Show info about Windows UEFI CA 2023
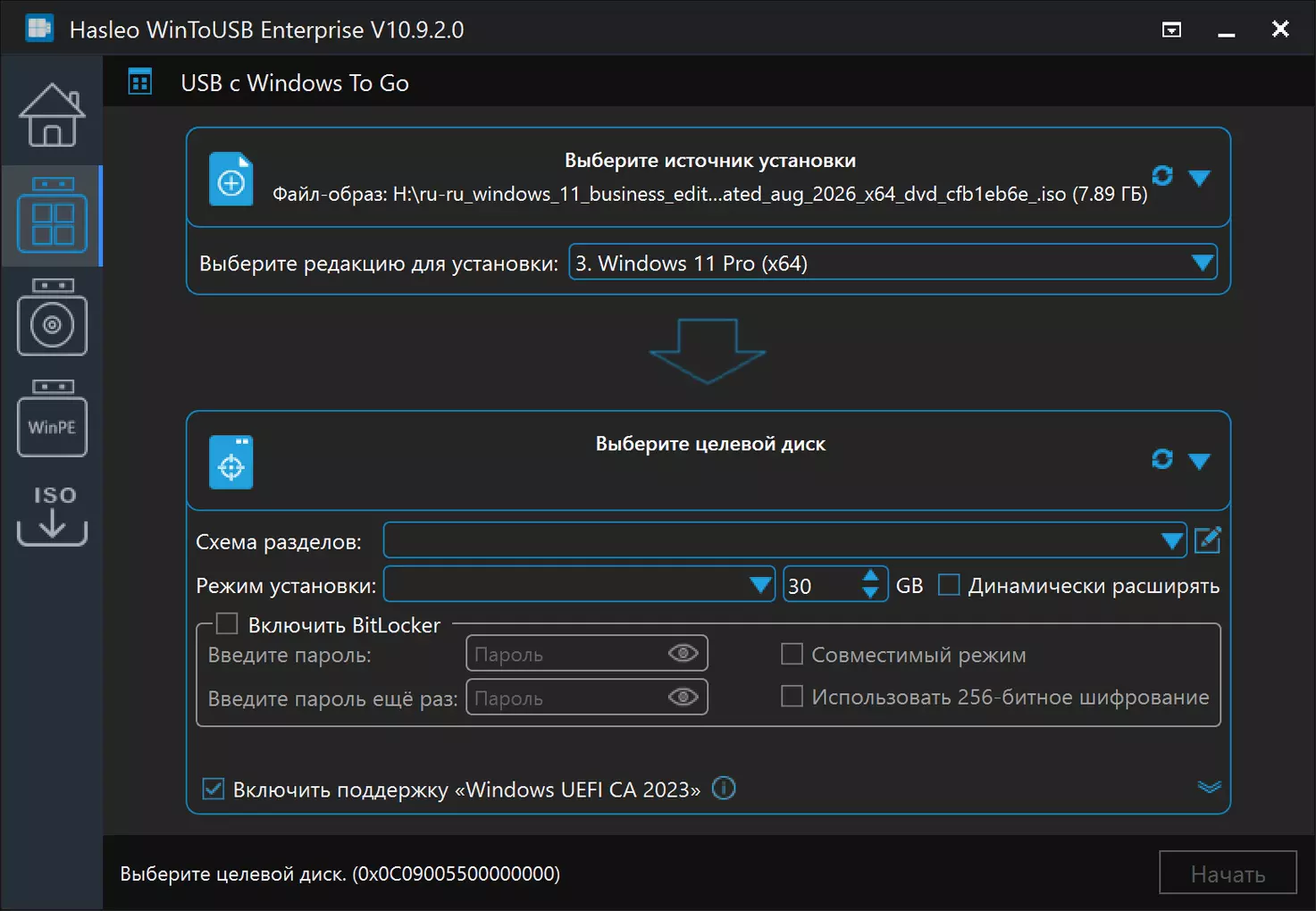 coord(724,789)
